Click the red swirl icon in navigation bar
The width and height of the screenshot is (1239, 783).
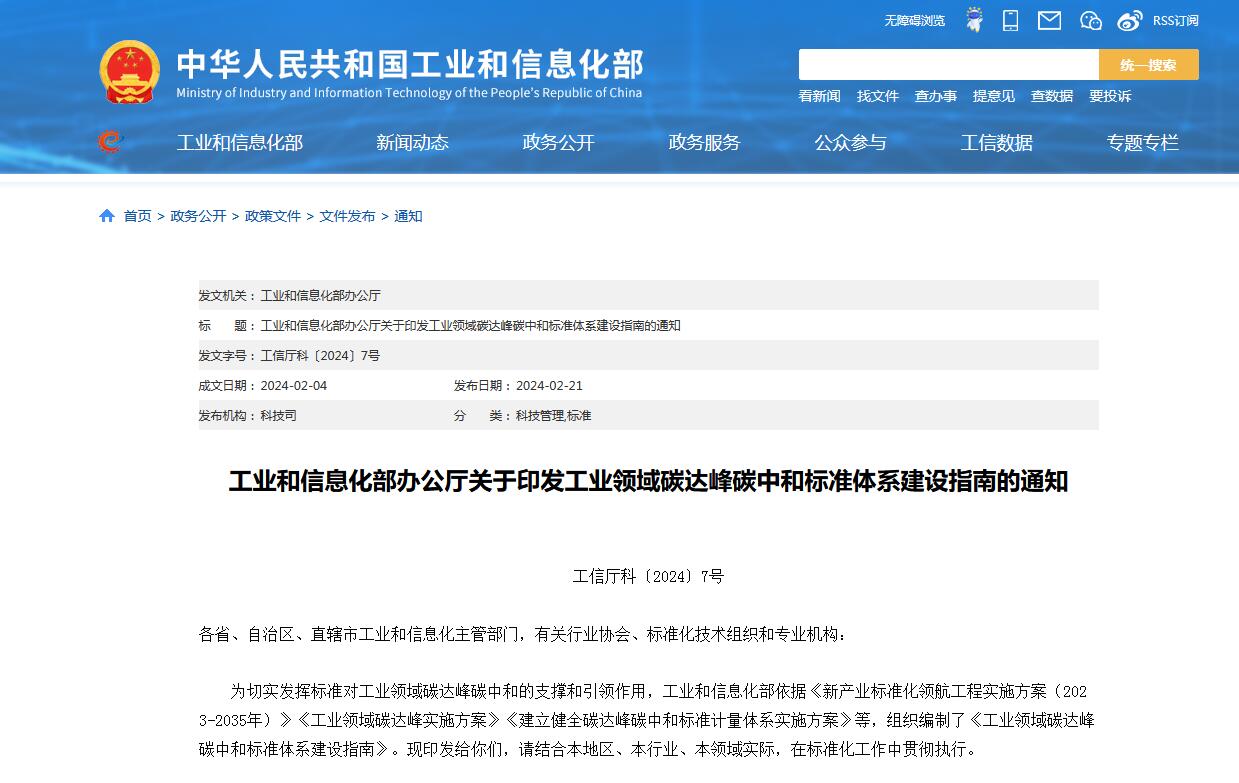pos(110,142)
